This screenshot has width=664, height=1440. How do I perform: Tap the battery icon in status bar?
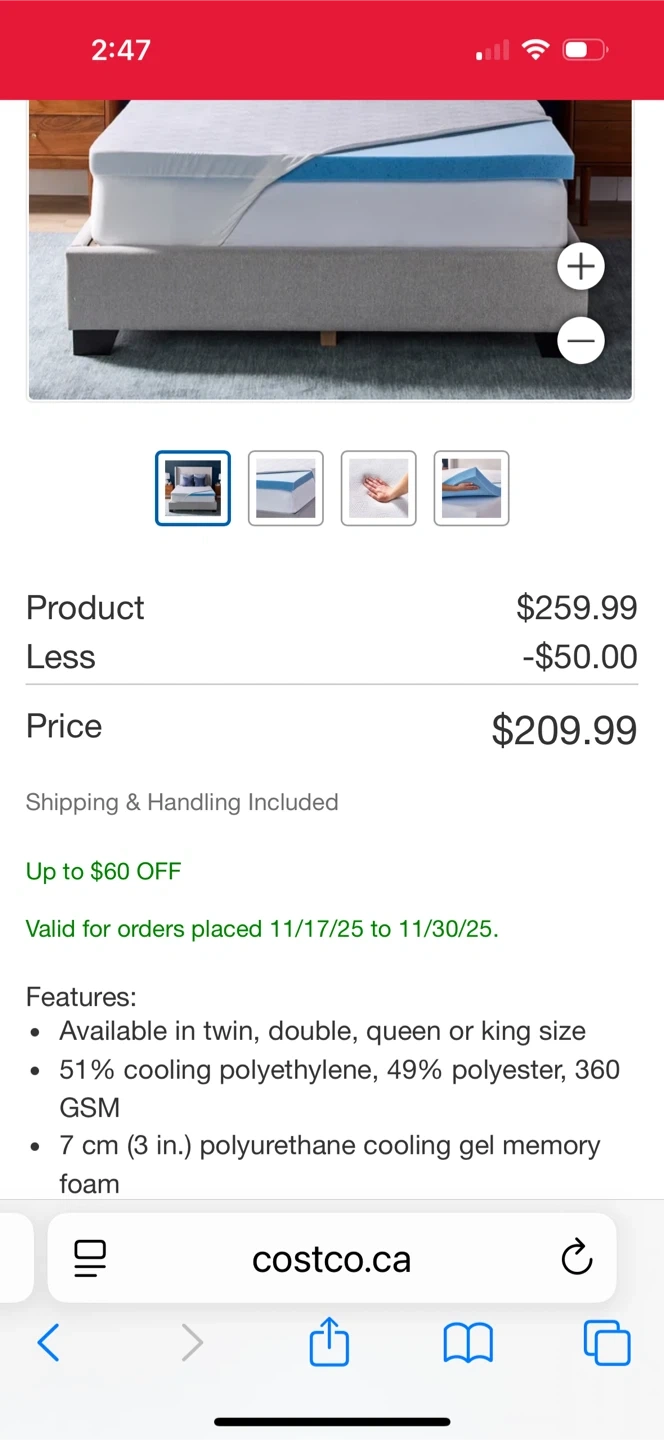[585, 50]
